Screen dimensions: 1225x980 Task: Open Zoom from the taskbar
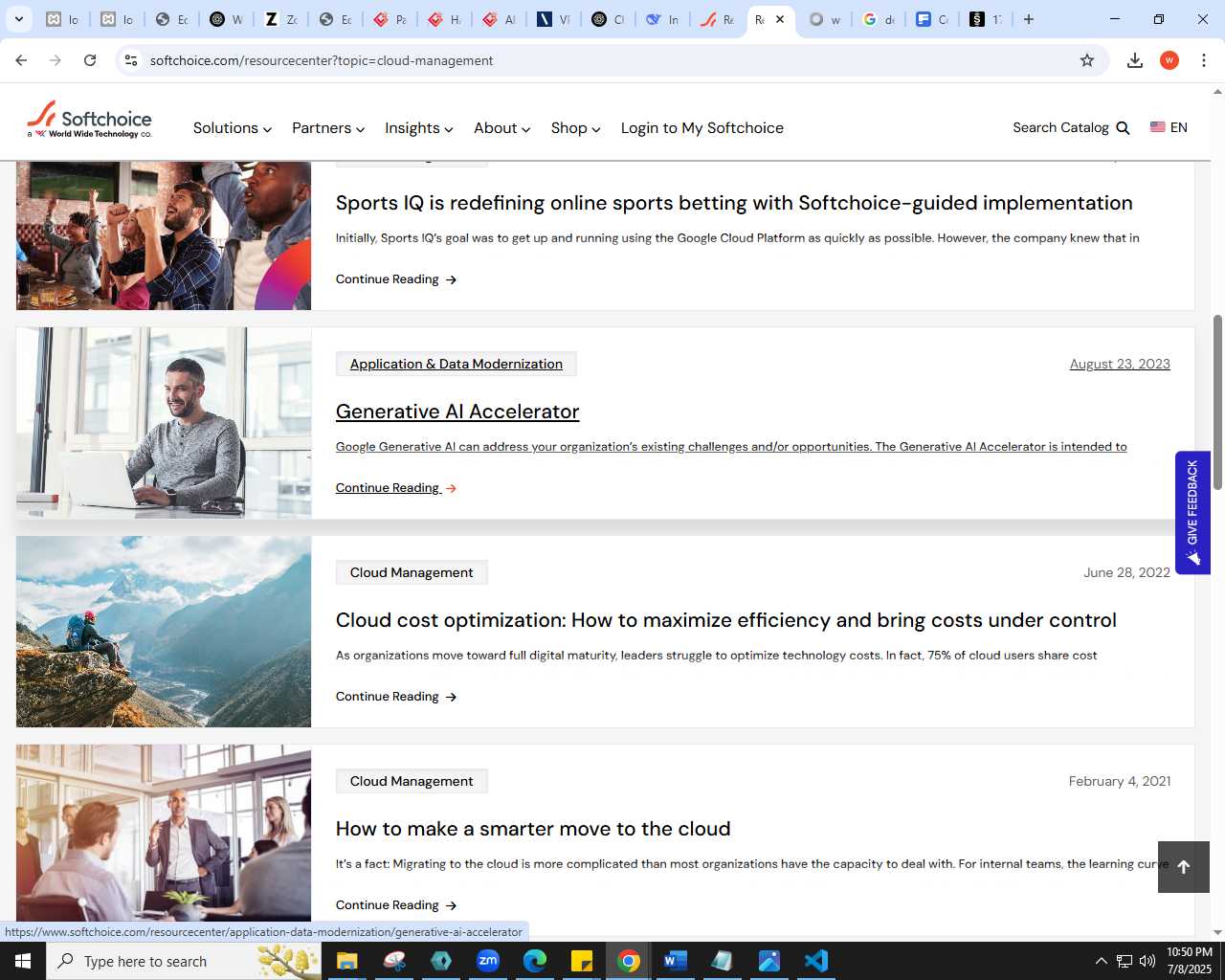[x=488, y=961]
